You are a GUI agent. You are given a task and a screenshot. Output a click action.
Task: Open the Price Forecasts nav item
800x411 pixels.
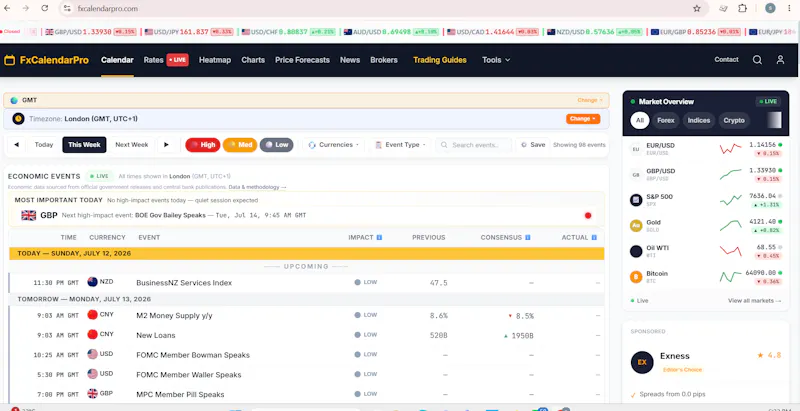coord(303,60)
